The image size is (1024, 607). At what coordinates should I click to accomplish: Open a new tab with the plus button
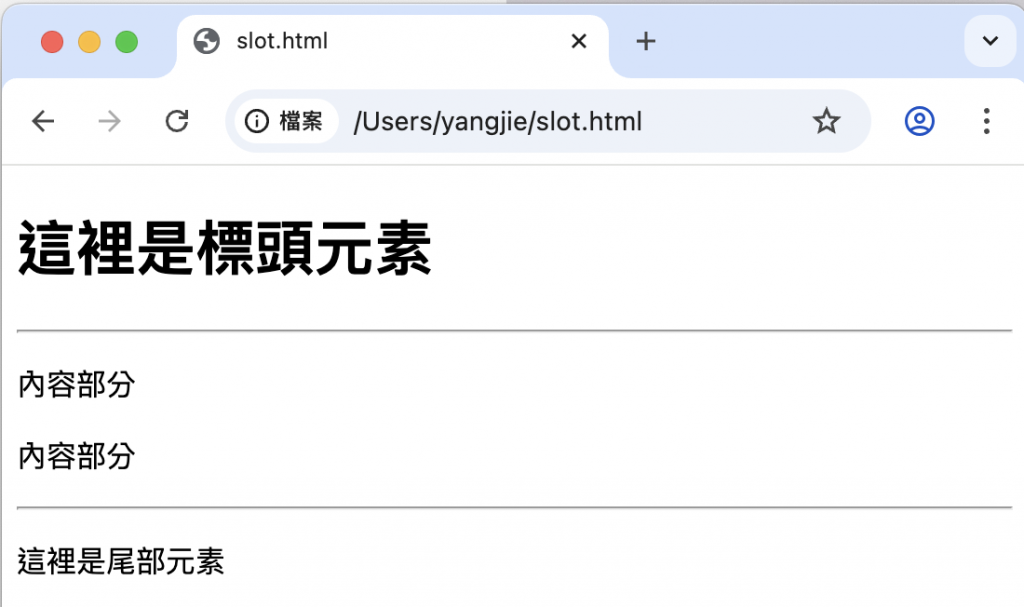click(645, 41)
